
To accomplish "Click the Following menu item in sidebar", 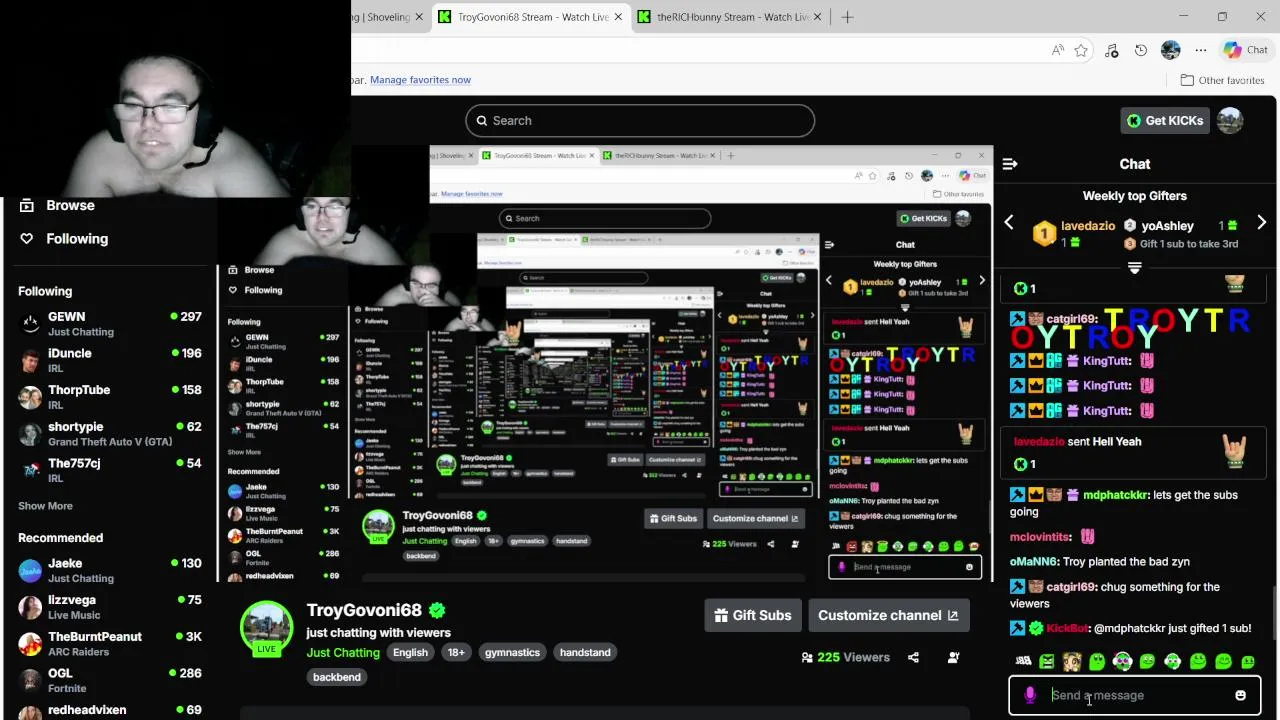I will point(77,238).
